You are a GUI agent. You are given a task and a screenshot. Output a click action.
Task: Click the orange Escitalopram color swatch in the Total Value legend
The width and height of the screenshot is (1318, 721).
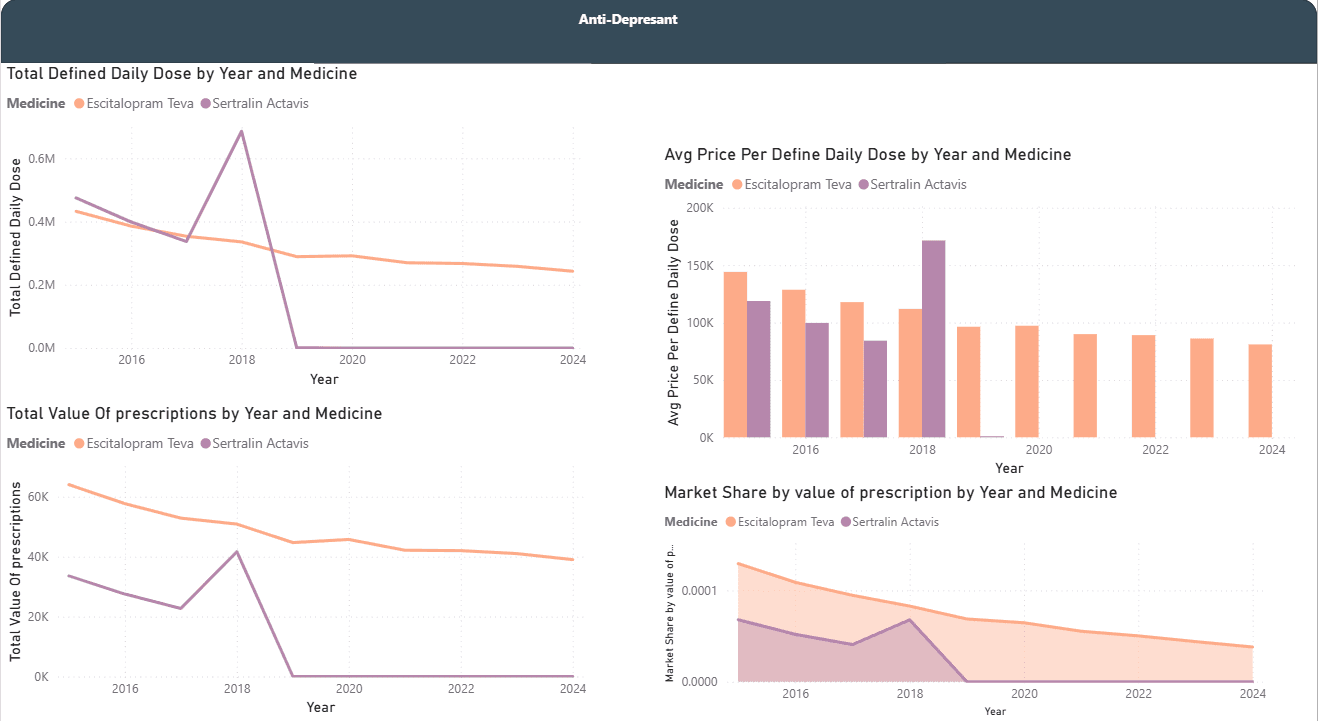[x=77, y=443]
